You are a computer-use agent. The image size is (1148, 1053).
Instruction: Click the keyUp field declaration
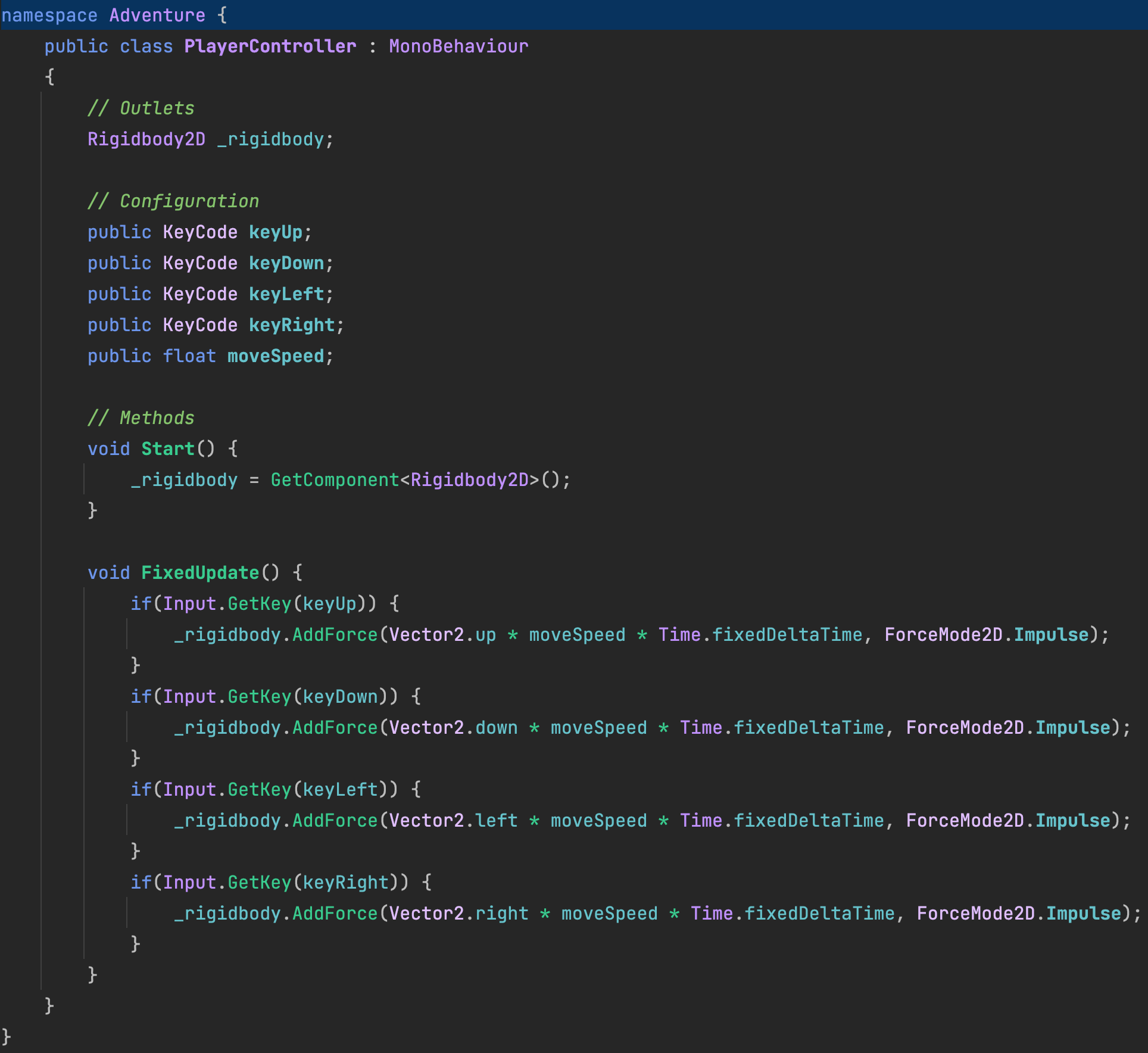tap(275, 232)
